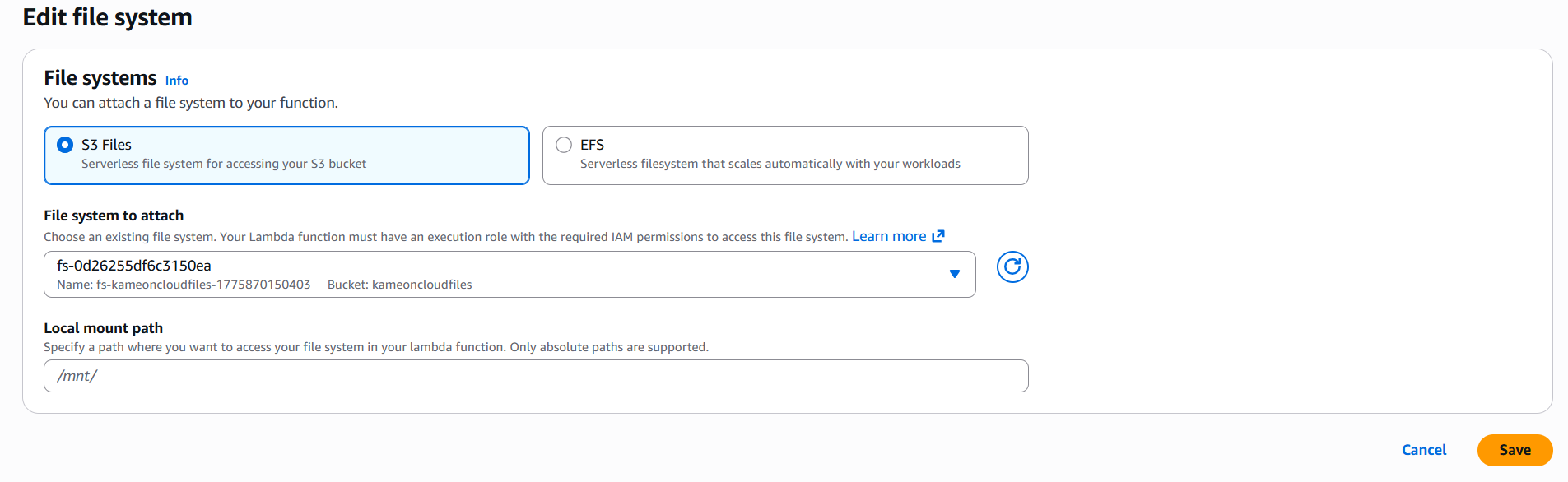Click the Local mount path label
This screenshot has width=1568, height=482.
click(x=103, y=328)
